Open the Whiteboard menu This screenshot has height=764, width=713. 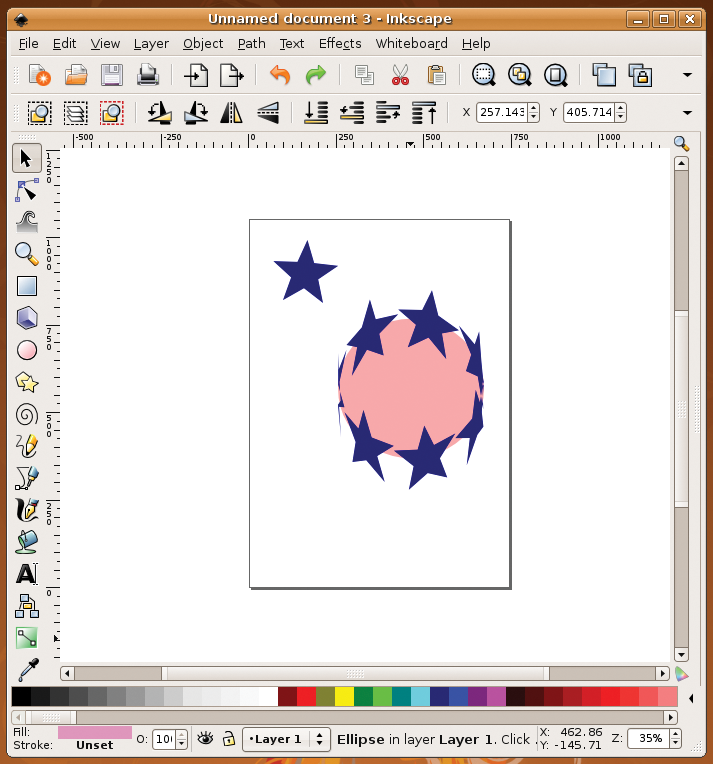(x=411, y=43)
